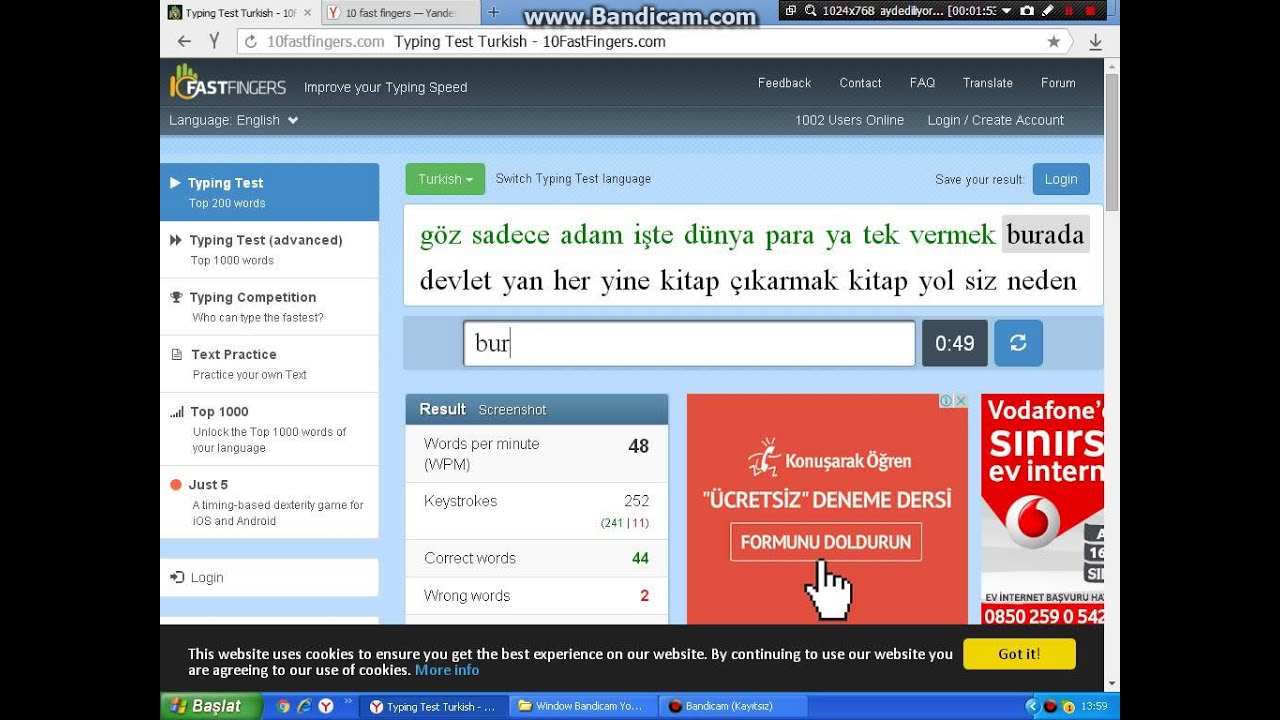Open Yandex browser from the quick launch bar
Viewport: 1280px width, 720px height.
tap(326, 706)
